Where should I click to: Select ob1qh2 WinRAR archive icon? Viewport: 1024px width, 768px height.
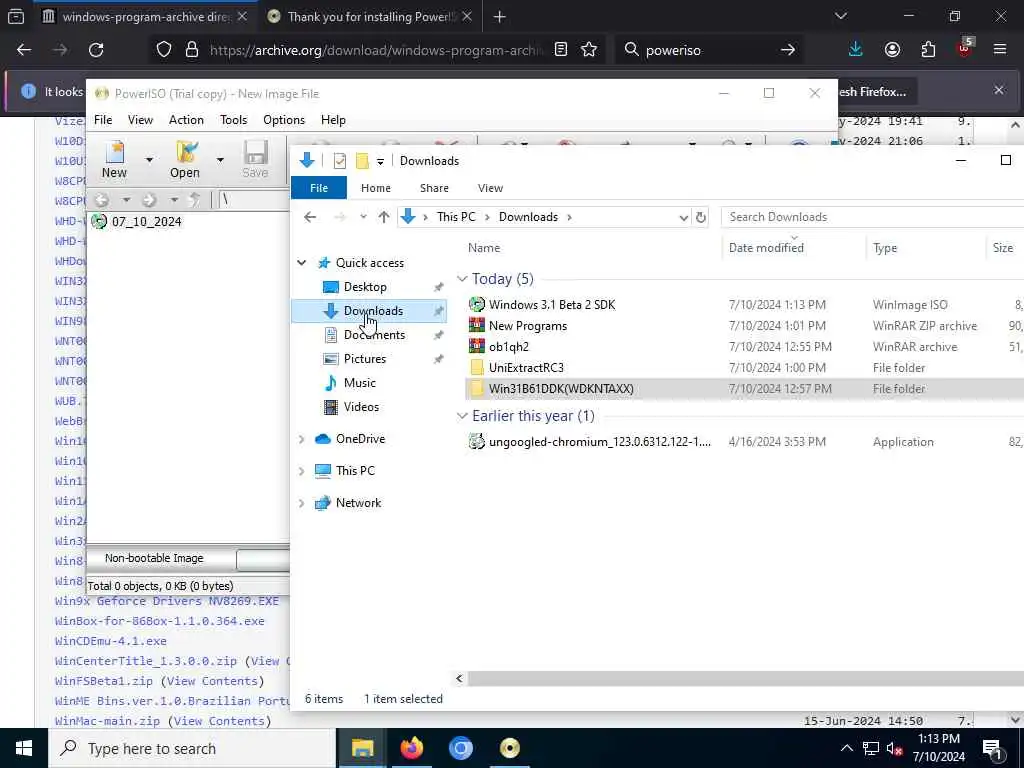point(477,346)
